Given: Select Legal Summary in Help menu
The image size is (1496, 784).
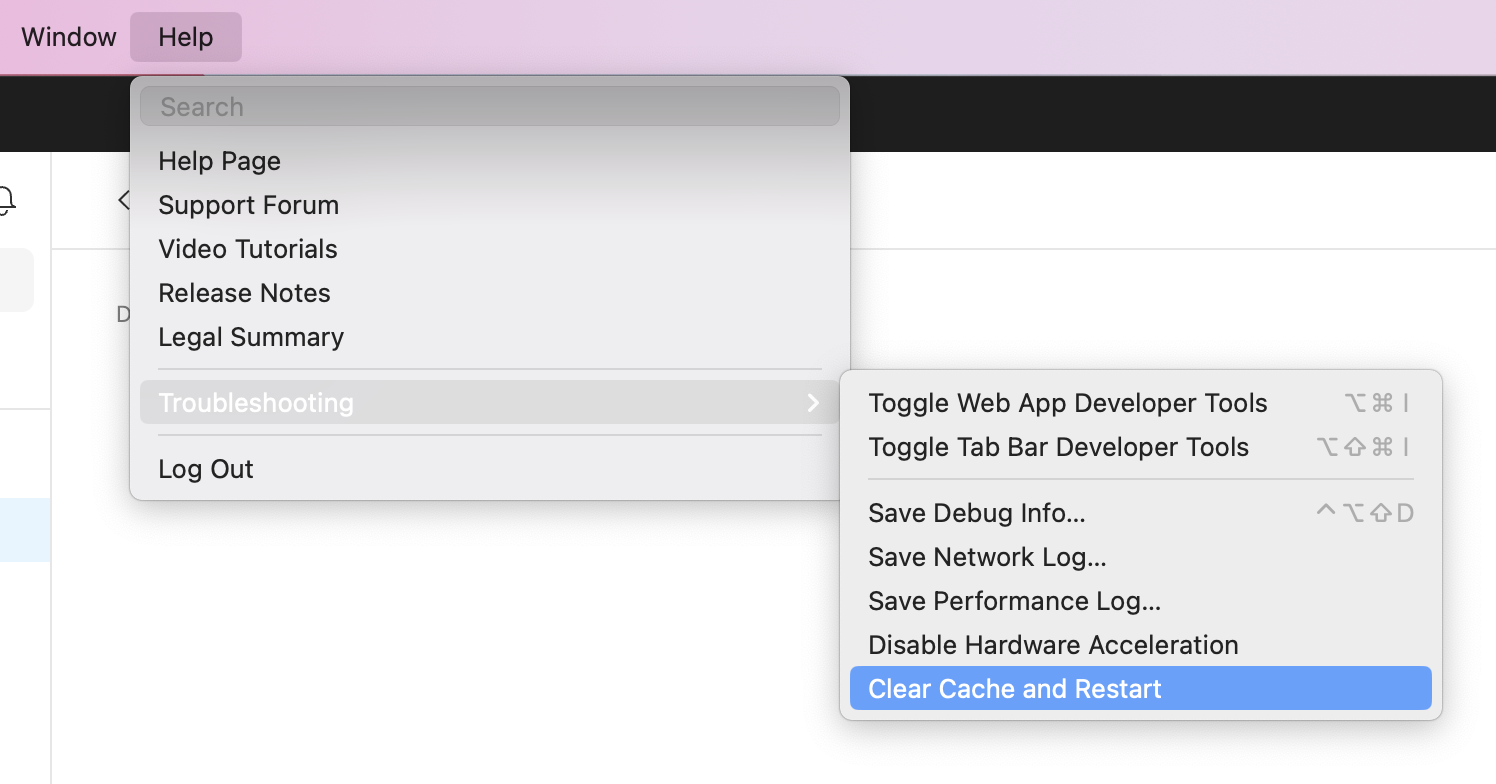Looking at the screenshot, I should [490, 337].
